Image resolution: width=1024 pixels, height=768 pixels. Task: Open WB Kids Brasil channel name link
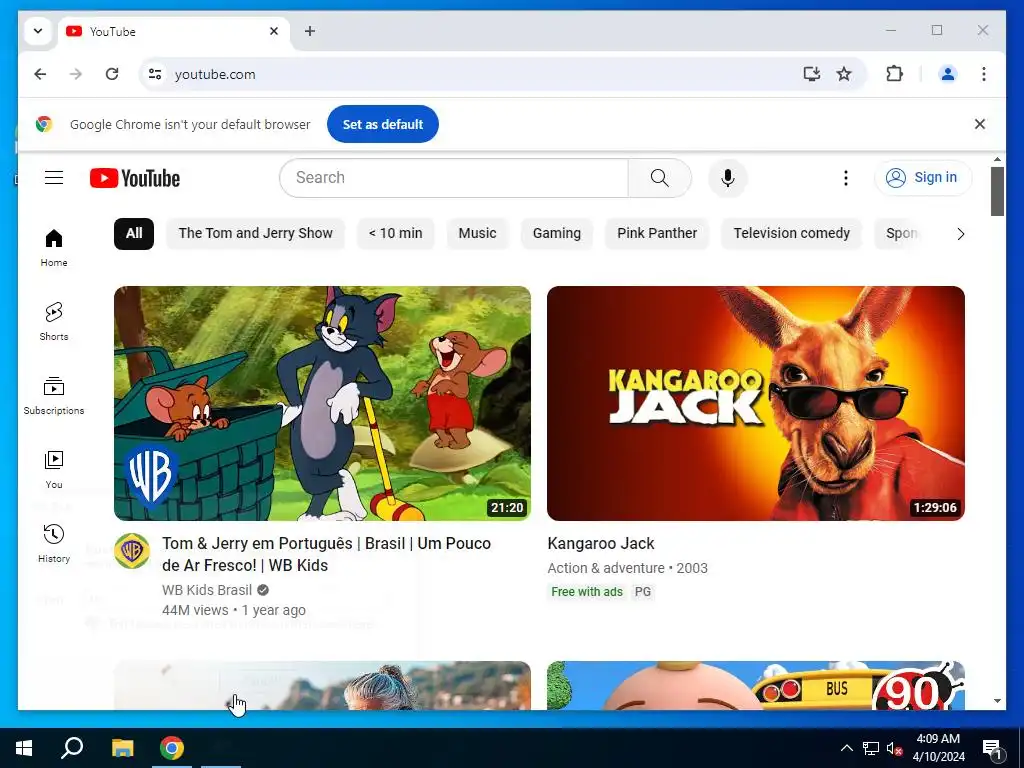tap(206, 590)
